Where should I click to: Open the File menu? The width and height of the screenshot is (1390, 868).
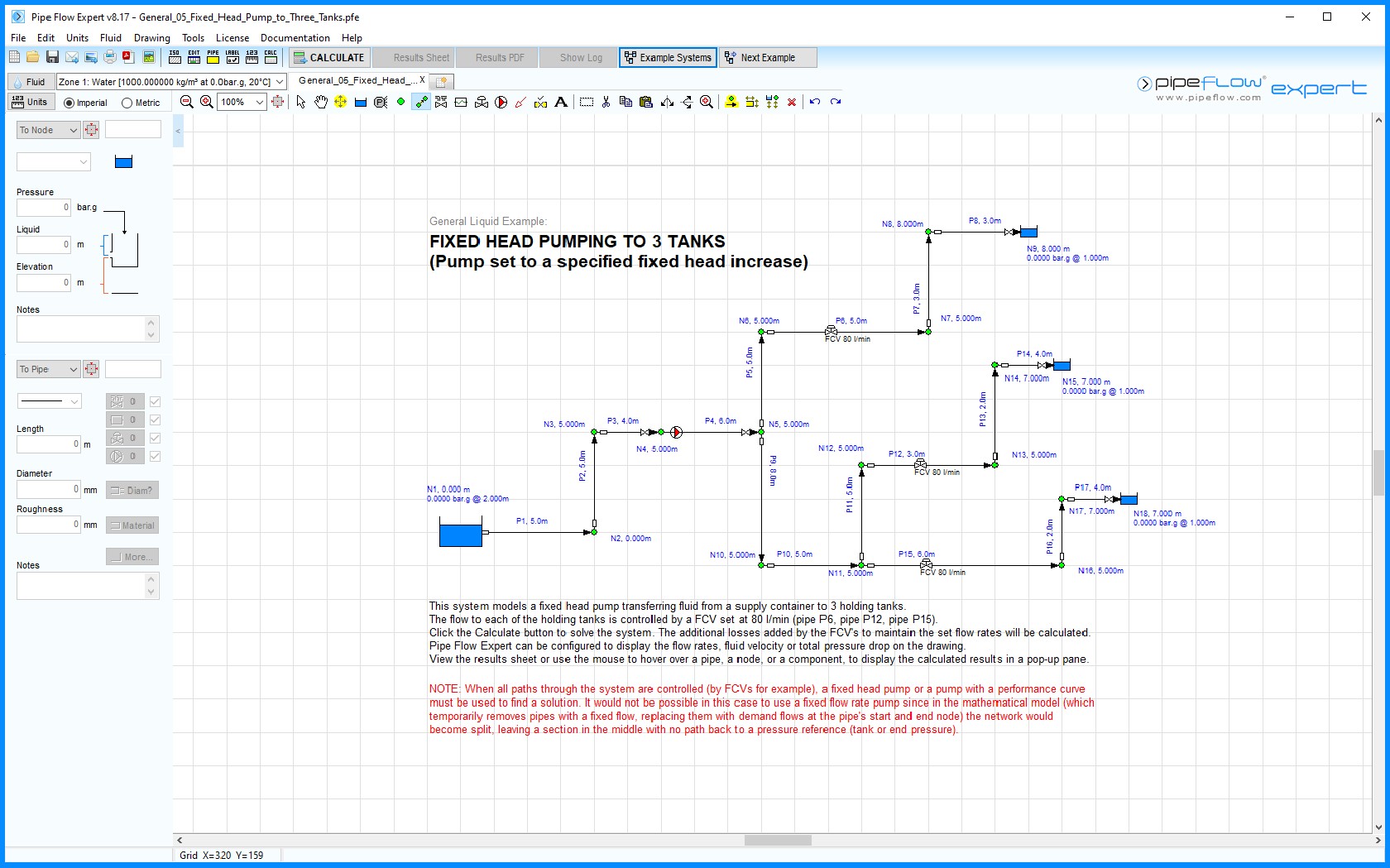(18, 38)
